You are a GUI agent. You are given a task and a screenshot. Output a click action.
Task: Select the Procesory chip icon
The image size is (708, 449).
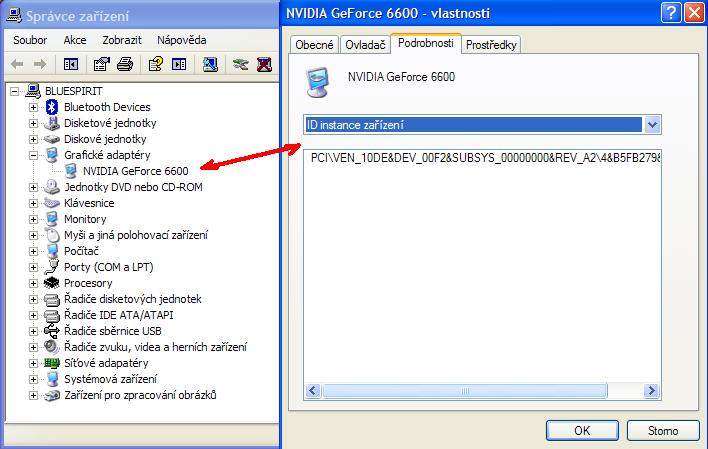click(51, 283)
